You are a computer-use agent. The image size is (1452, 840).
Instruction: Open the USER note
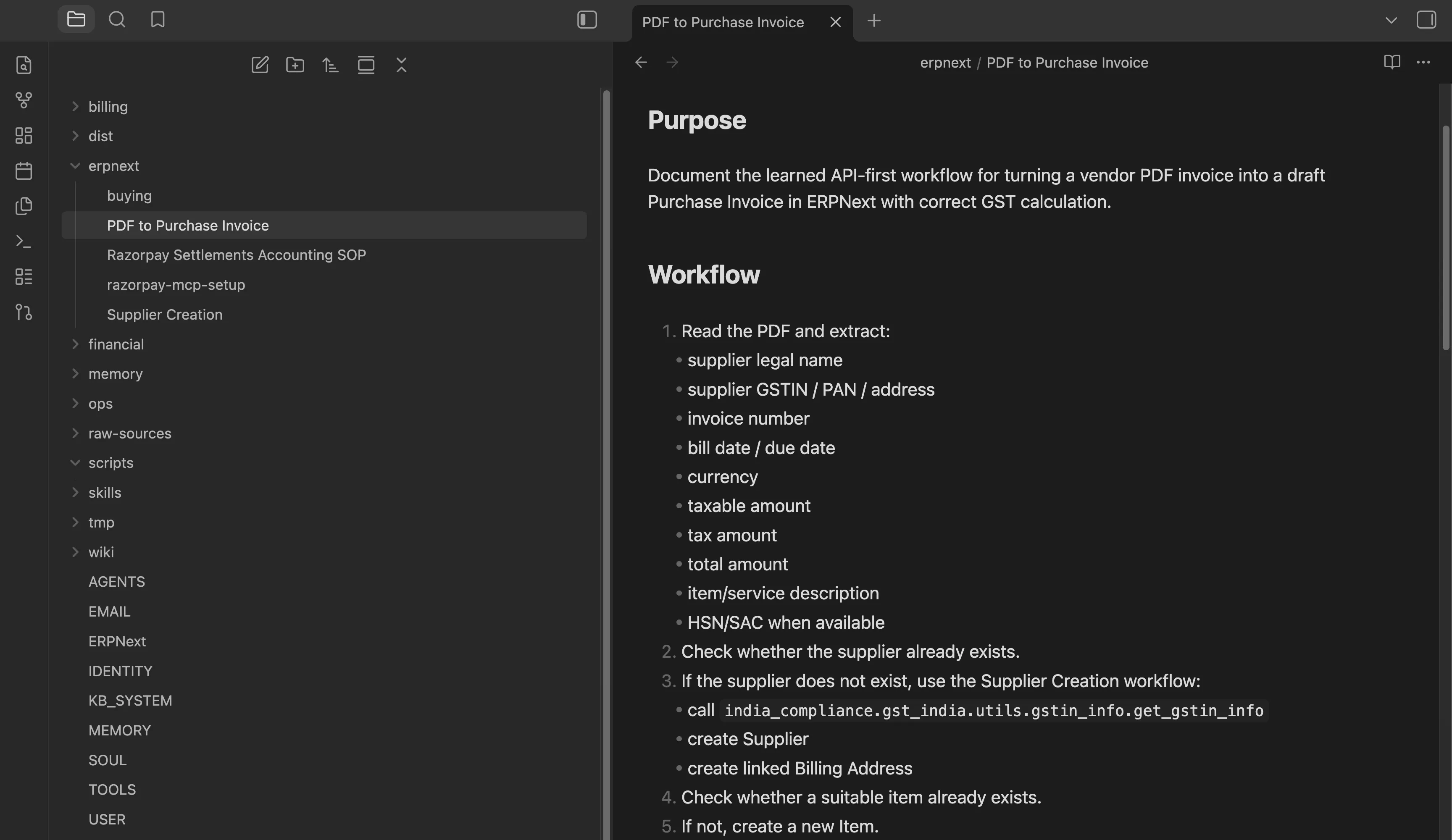[107, 819]
